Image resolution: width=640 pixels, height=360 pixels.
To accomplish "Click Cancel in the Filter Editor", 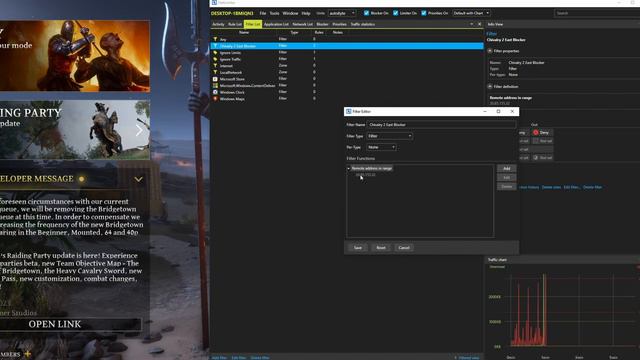I will point(404,248).
